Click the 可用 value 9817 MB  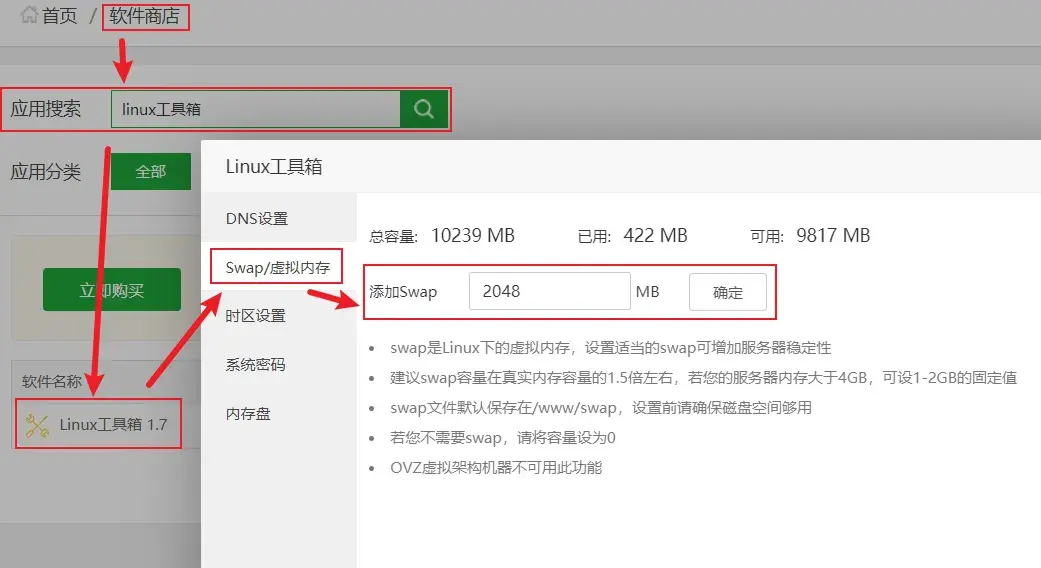[833, 236]
